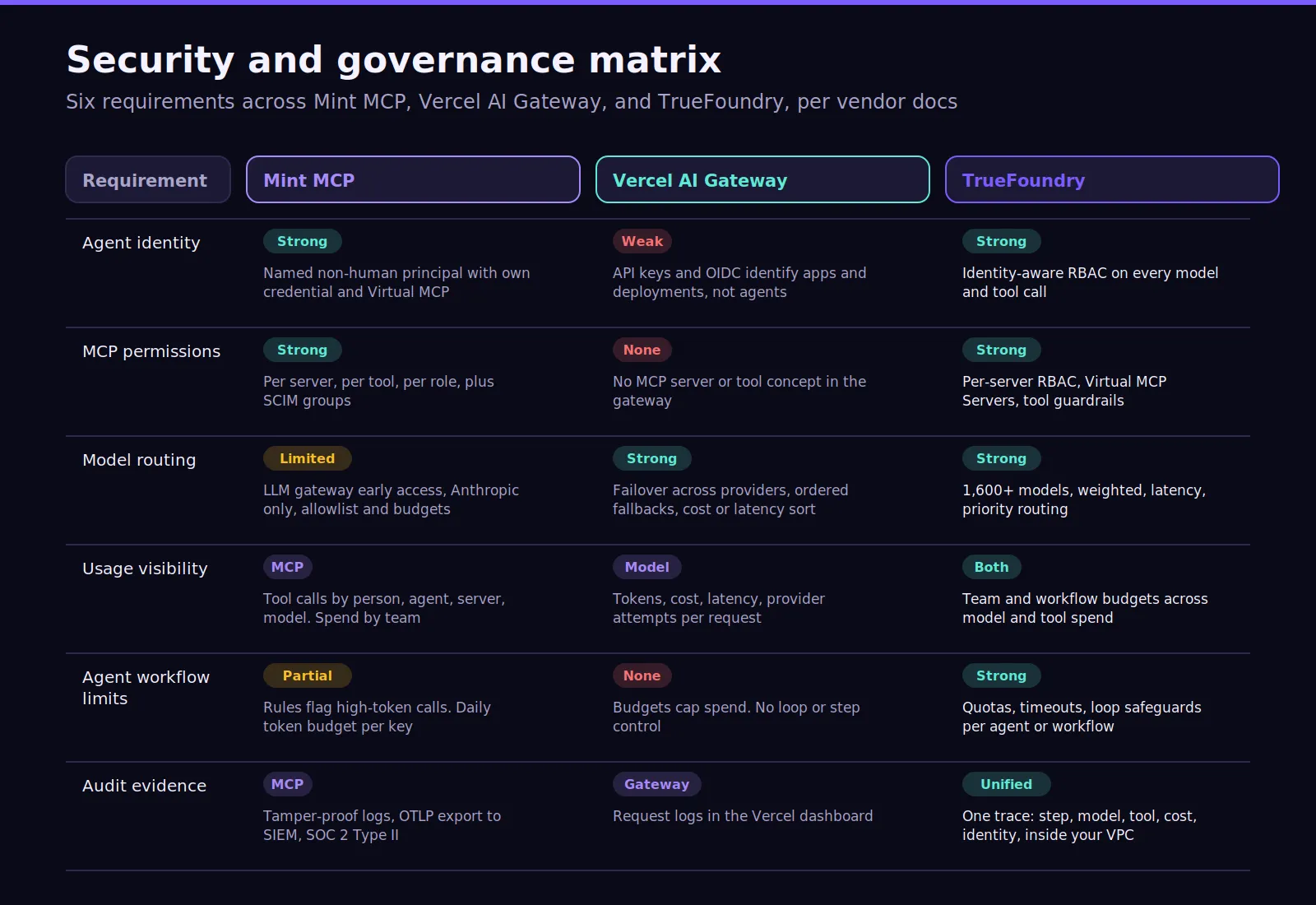Viewport: 1316px width, 905px height.
Task: Click text 'Identity-aware RBAC on every model'
Action: click(1090, 282)
